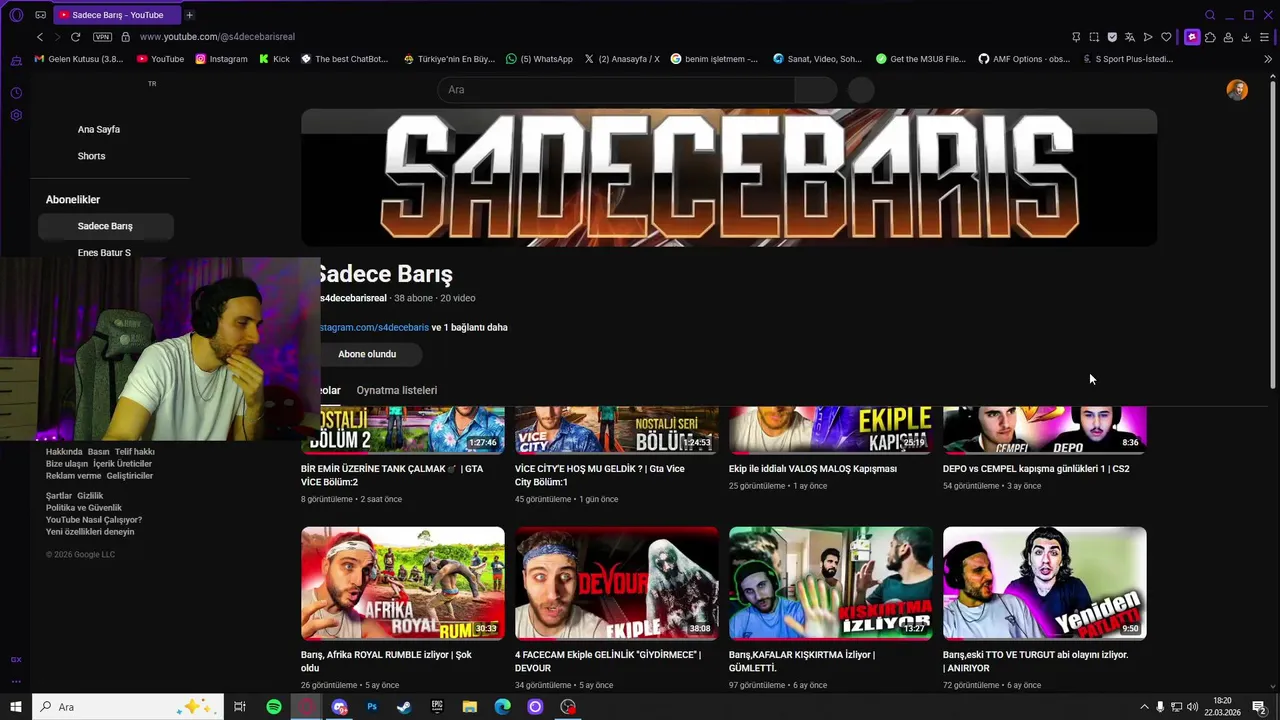
Task: Open 'VİCE CITY'E HOŞ MU GELDİK' video title
Action: pos(598,475)
